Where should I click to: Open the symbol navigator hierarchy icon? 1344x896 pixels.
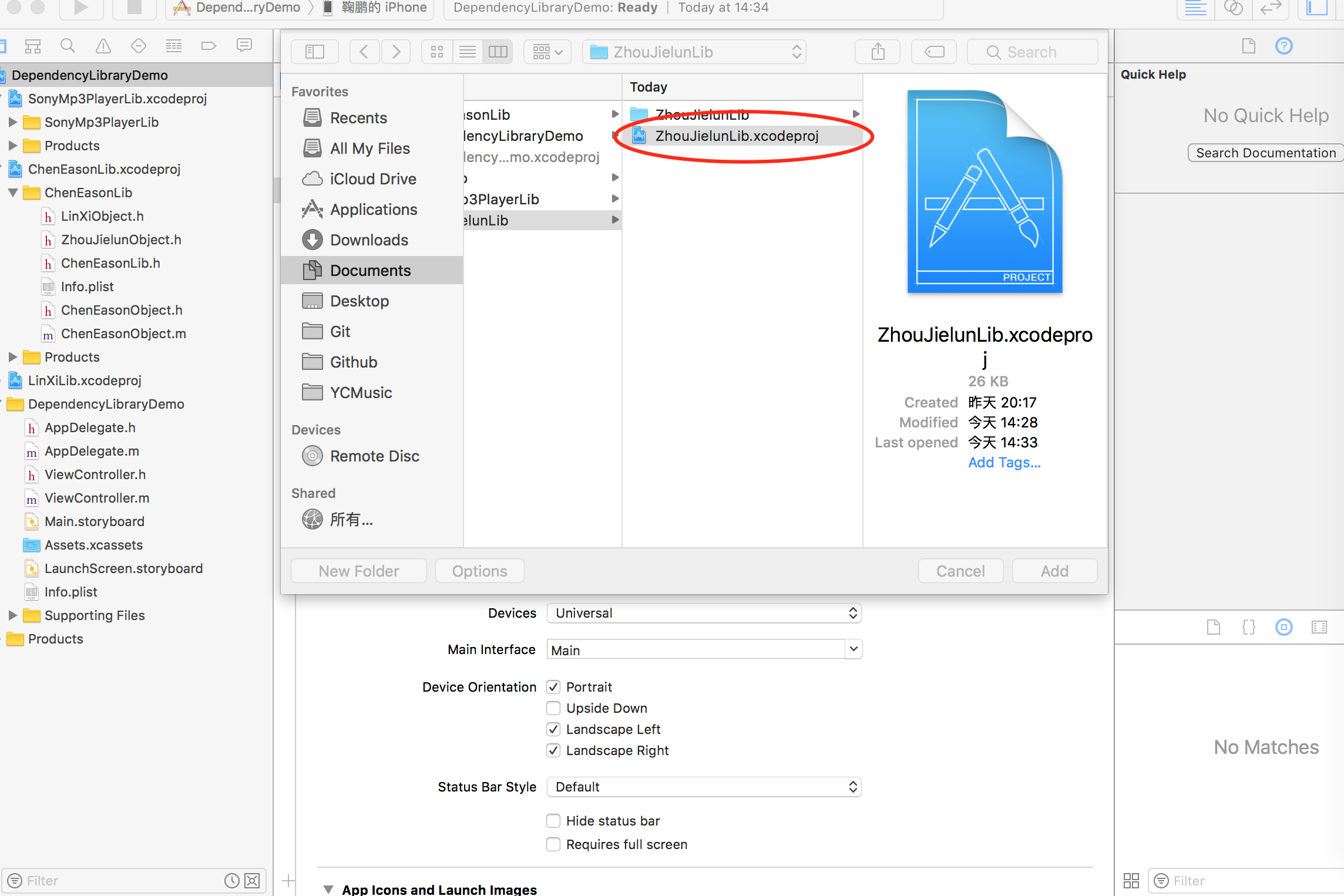pyautogui.click(x=33, y=46)
